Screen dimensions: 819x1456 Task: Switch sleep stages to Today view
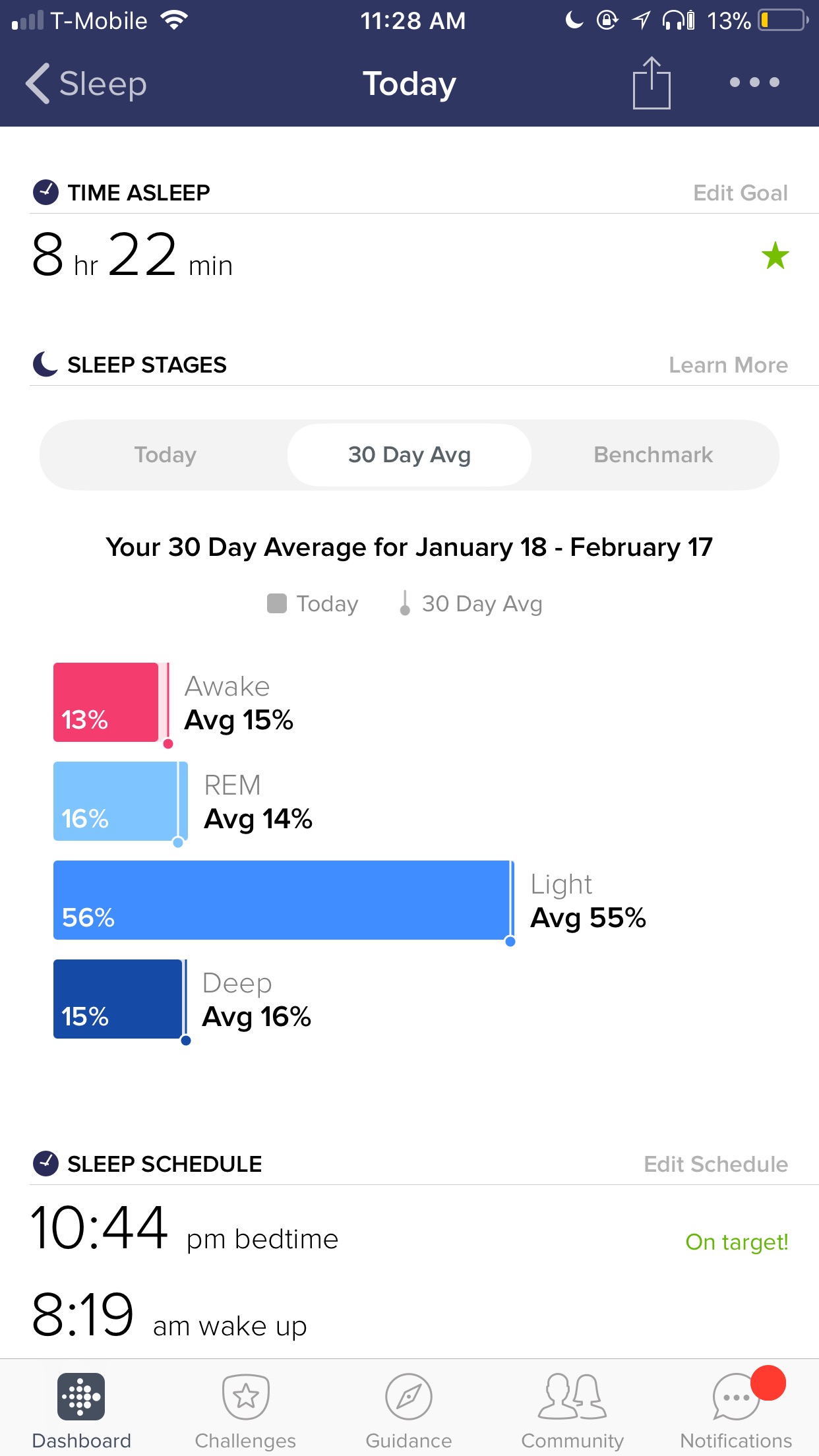(x=166, y=455)
